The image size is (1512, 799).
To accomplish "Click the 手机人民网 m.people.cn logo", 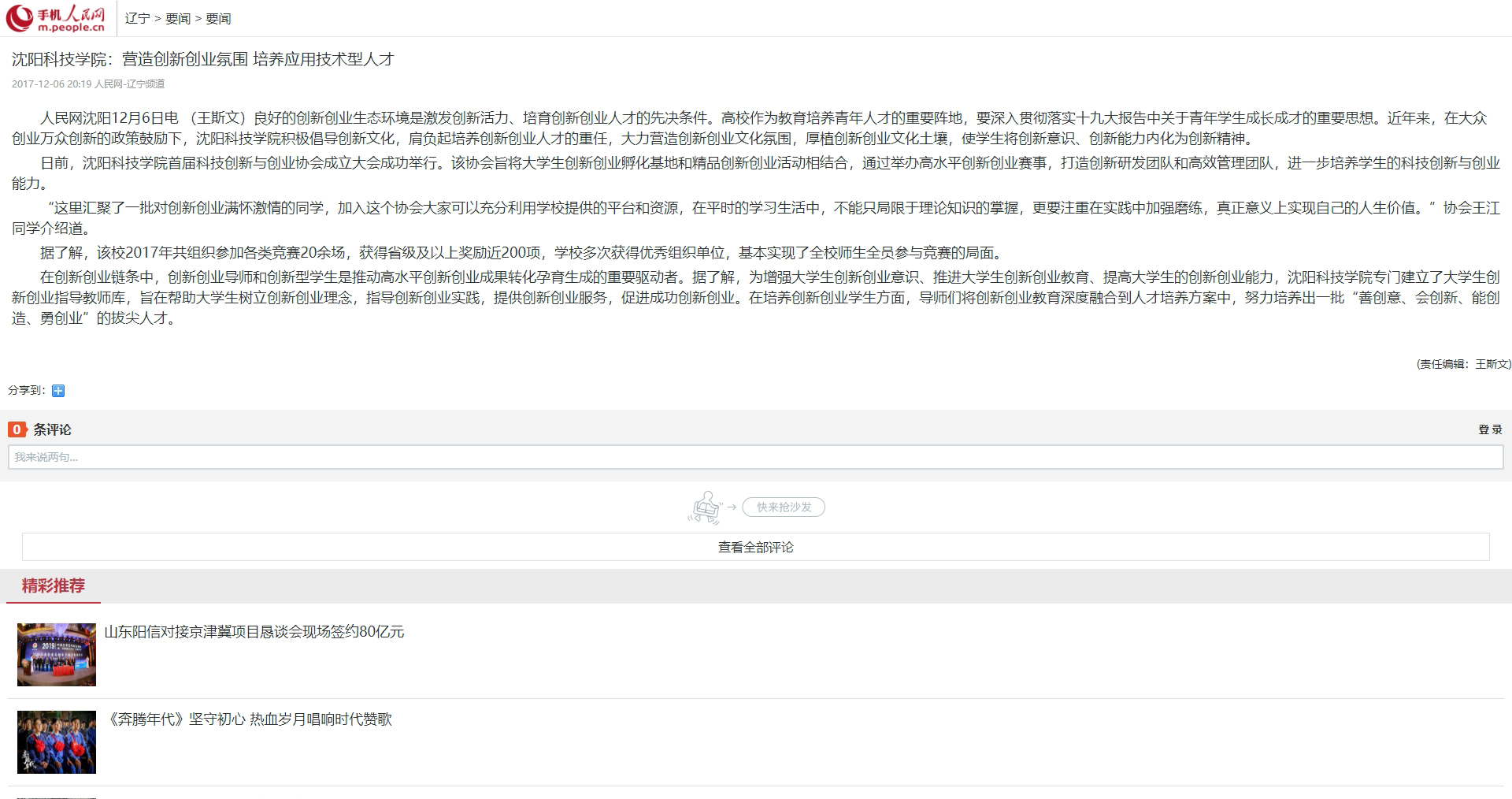I will point(57,18).
